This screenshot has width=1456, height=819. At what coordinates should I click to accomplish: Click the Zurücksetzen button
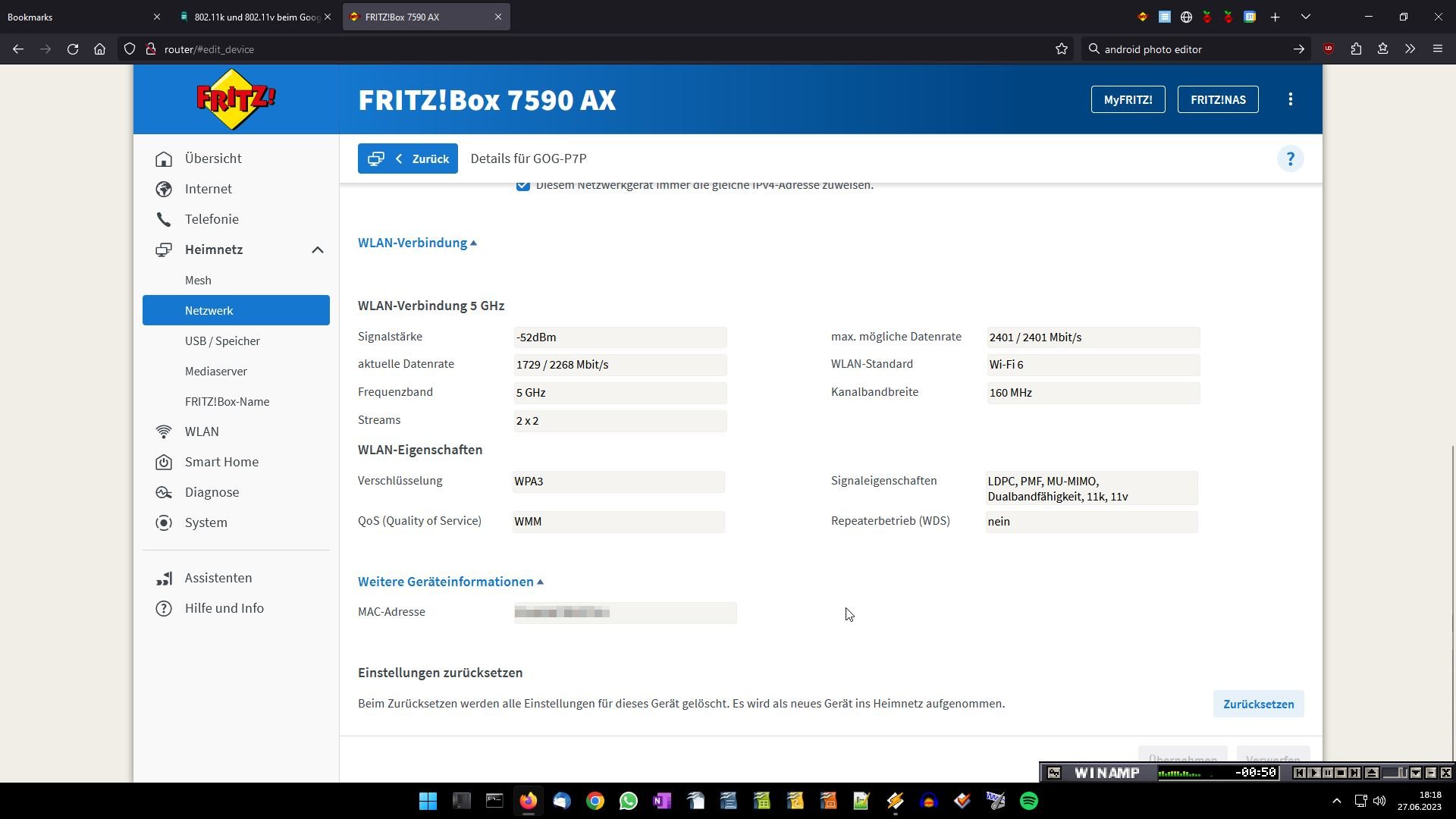point(1258,704)
